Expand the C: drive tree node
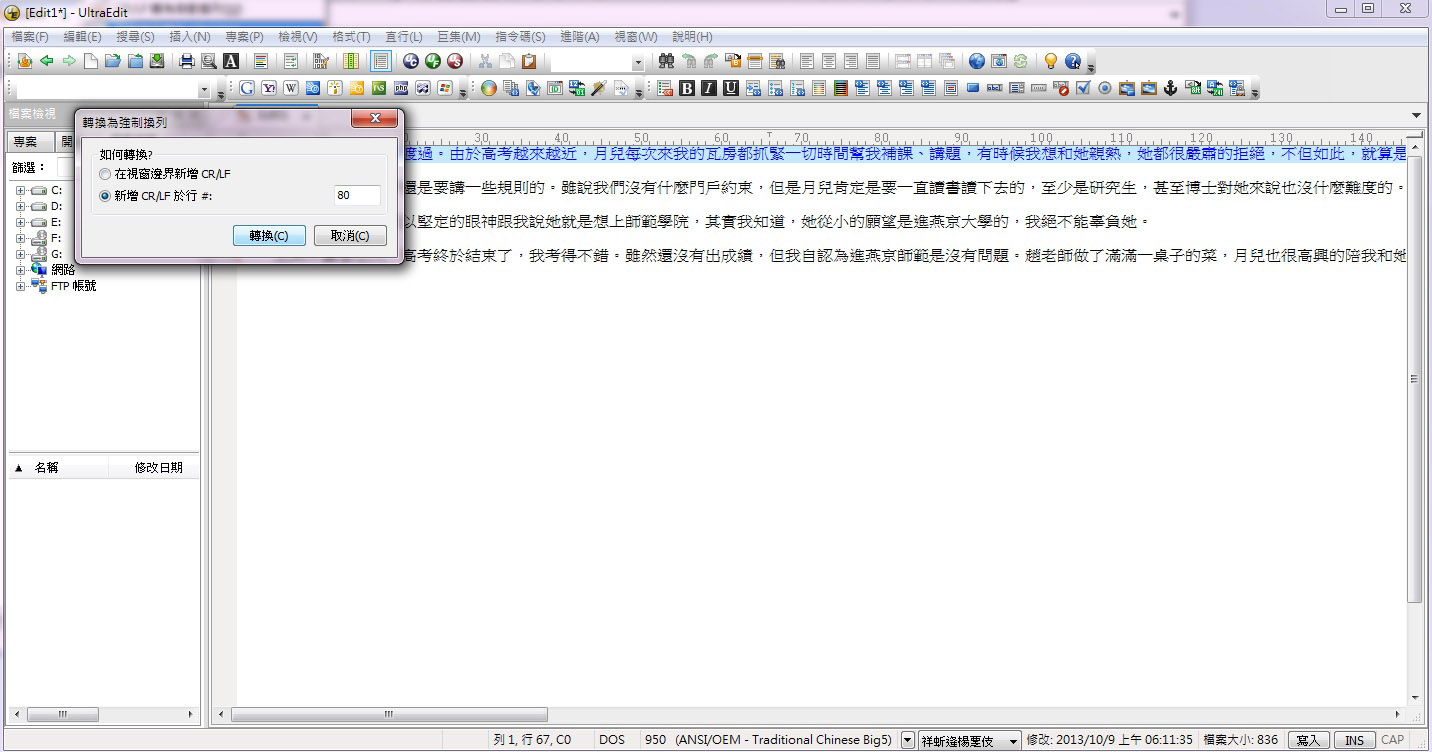This screenshot has width=1432, height=752. (21, 190)
